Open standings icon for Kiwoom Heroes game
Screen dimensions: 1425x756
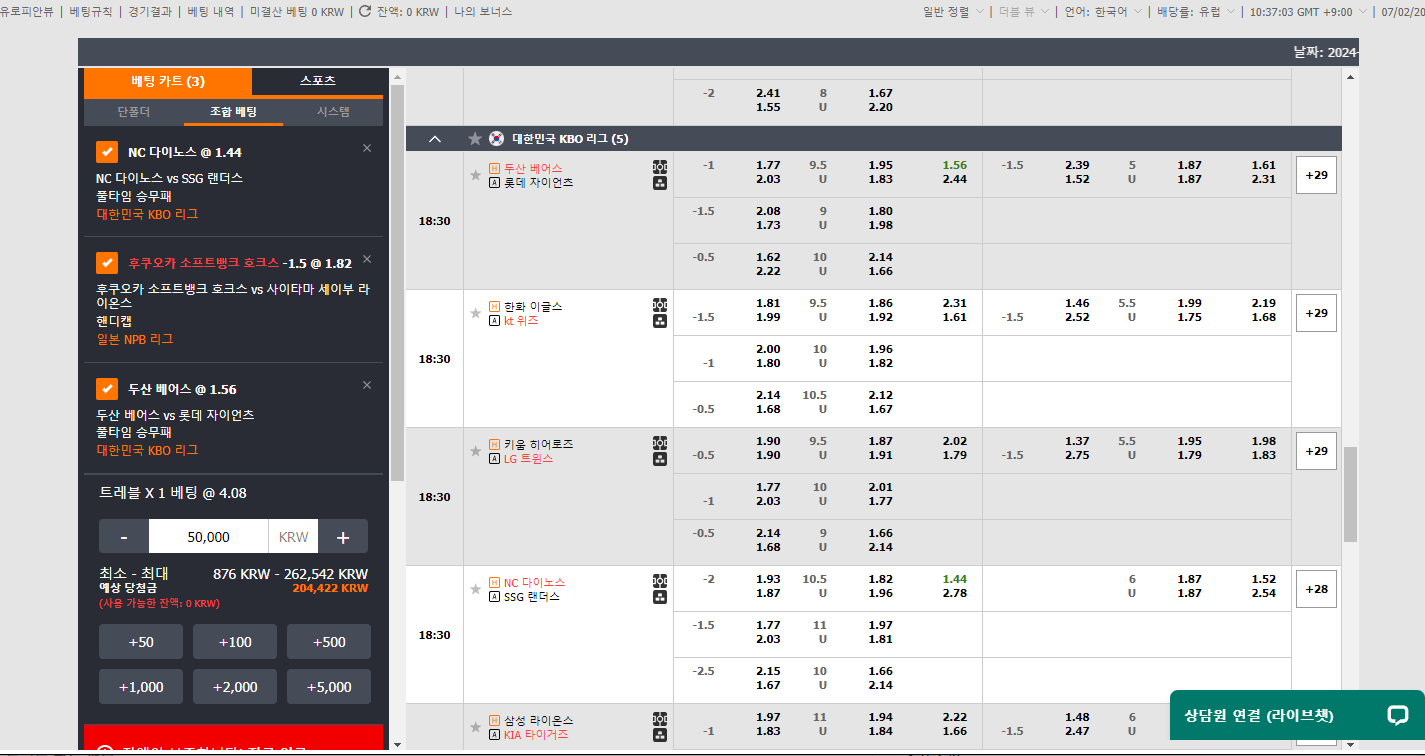pyautogui.click(x=660, y=459)
